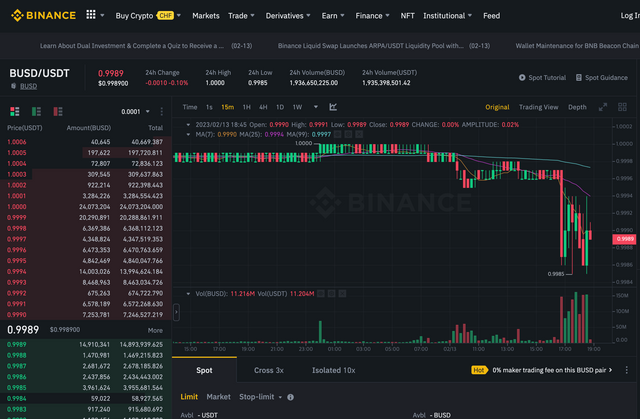Set chart interval to 1D
Viewport: 640px width, 419px height.
[x=280, y=107]
